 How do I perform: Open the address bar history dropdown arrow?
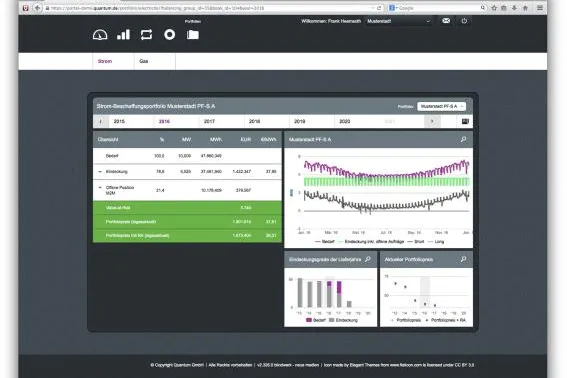click(372, 8)
